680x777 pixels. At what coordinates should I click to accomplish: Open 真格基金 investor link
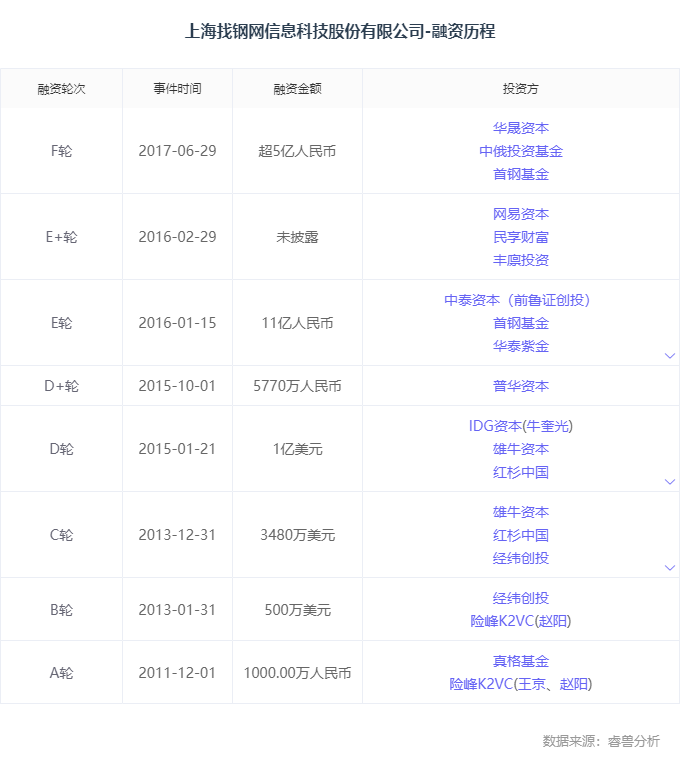pos(520,661)
